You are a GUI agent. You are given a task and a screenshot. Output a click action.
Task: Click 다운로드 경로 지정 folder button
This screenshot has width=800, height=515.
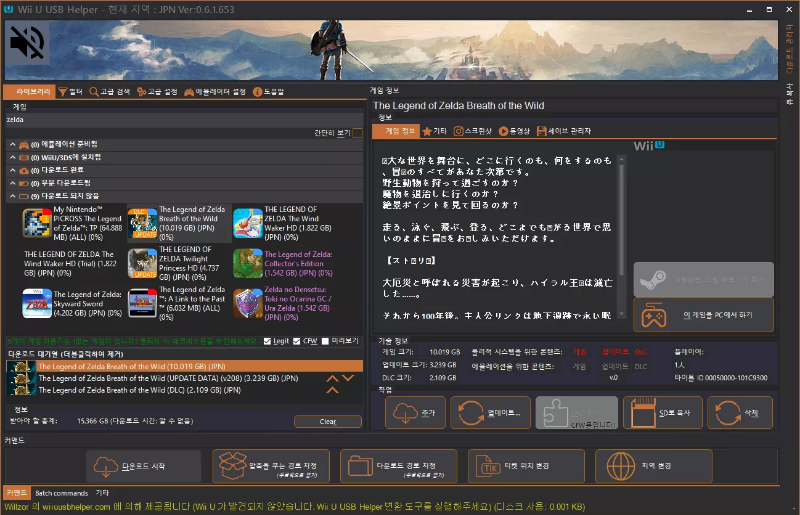(x=398, y=466)
